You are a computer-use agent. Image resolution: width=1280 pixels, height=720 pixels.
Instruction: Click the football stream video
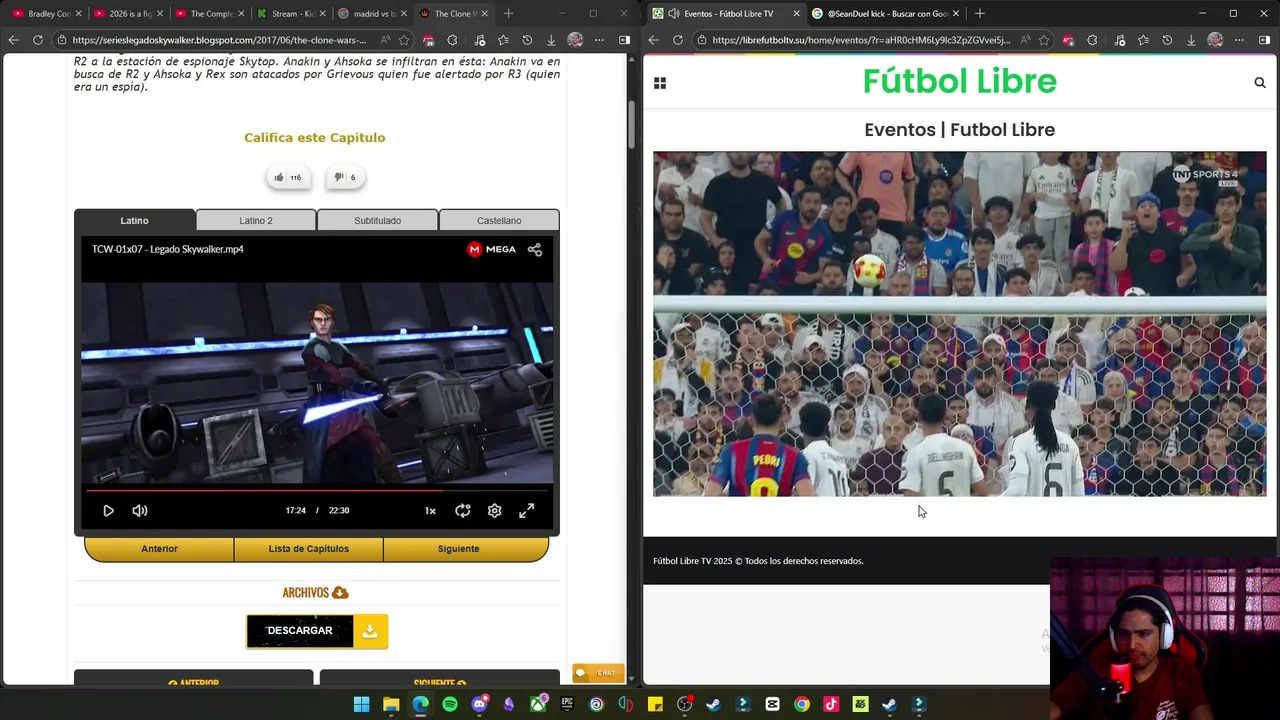[x=959, y=324]
